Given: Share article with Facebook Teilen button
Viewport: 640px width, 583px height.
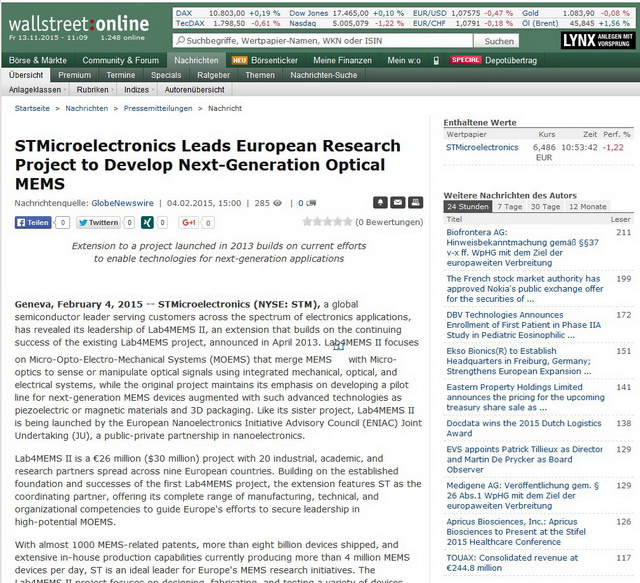Looking at the screenshot, I should [33, 223].
